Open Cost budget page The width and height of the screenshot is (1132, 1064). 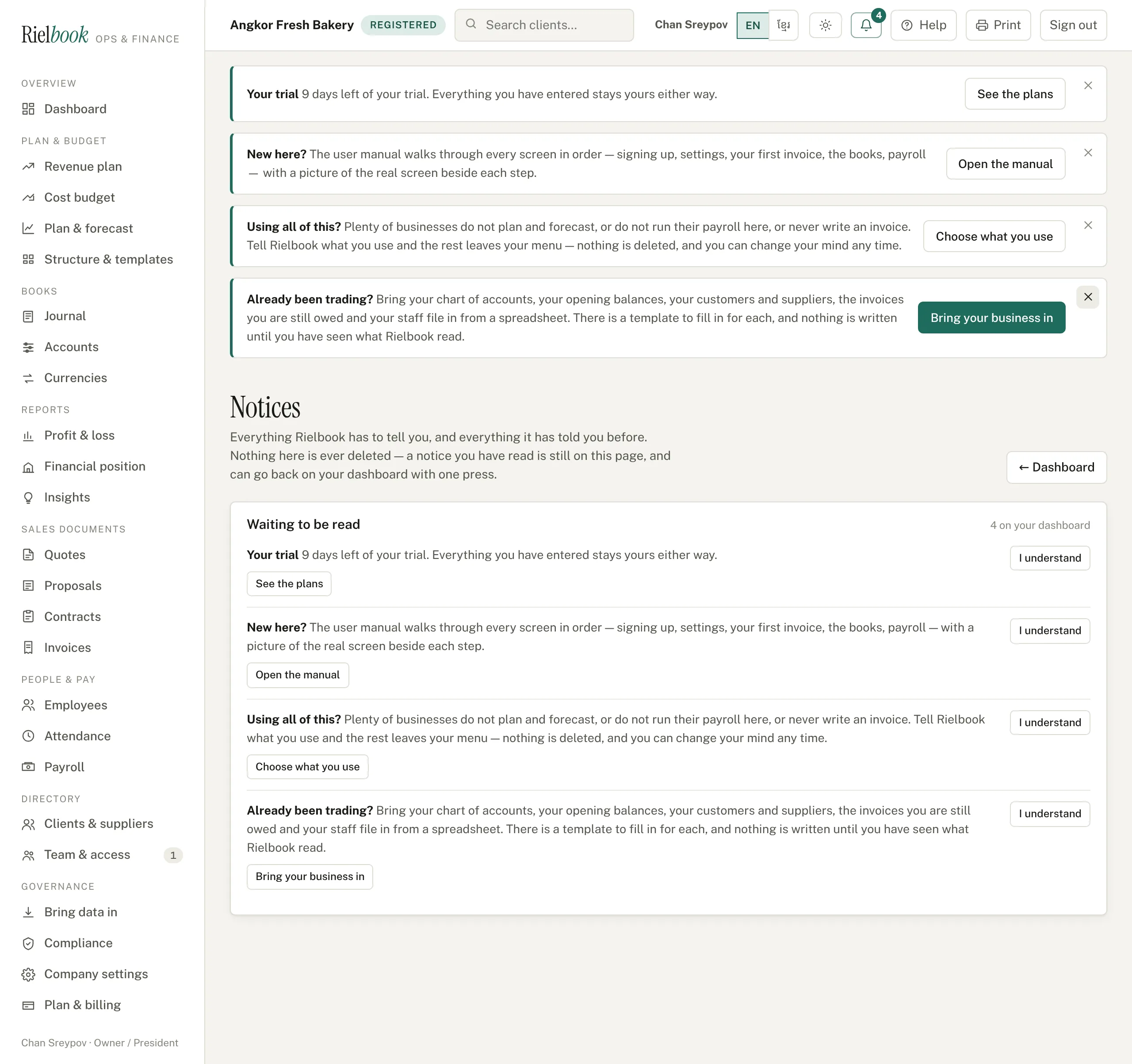[x=102, y=197]
